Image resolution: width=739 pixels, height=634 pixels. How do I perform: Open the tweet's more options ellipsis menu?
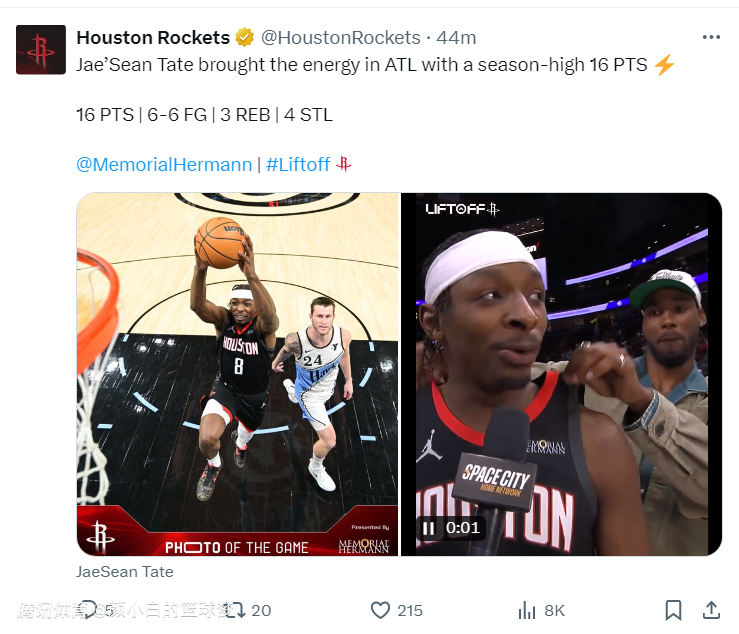click(x=711, y=37)
